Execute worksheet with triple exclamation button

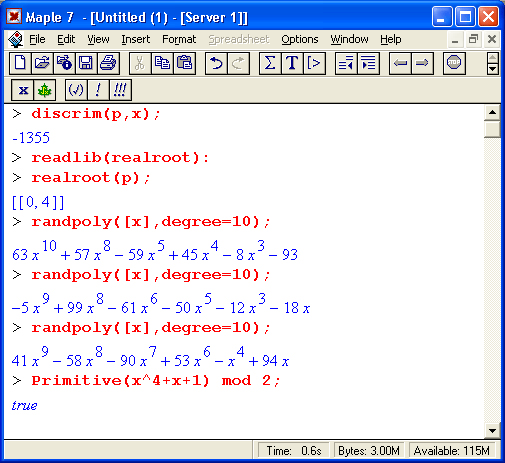click(120, 90)
